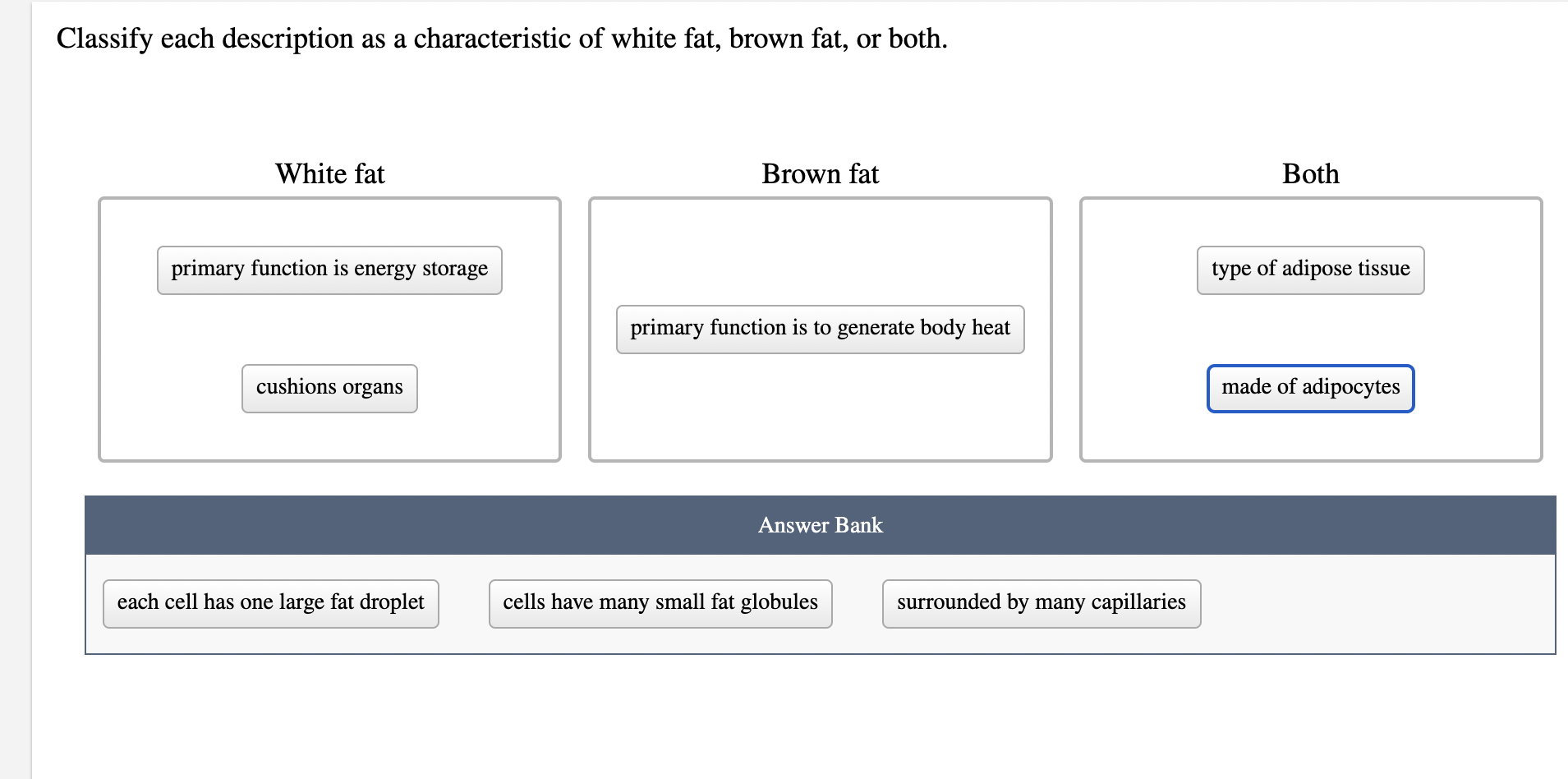Click empty space inside the Answer Bank

(1355, 602)
